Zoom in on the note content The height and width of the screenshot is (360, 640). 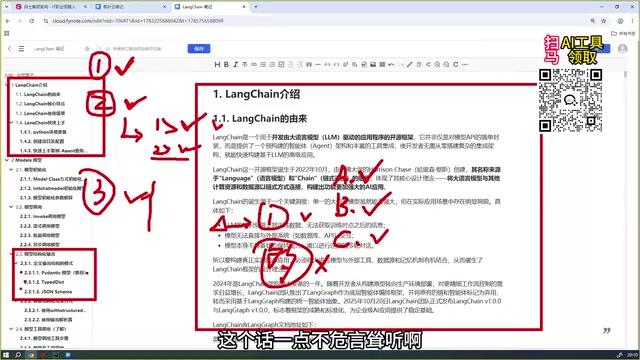coord(437,64)
